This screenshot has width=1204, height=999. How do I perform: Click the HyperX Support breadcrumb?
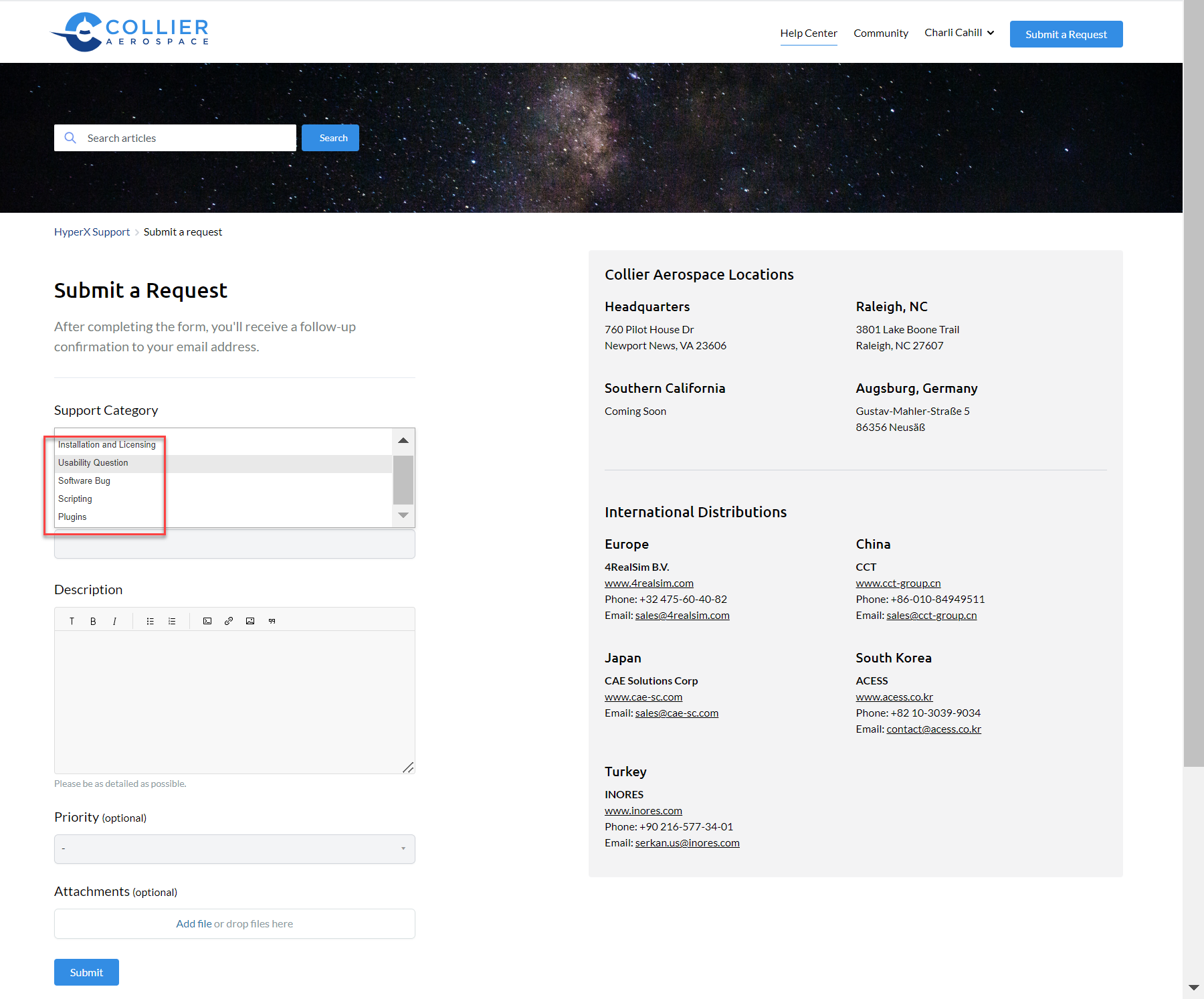point(92,232)
